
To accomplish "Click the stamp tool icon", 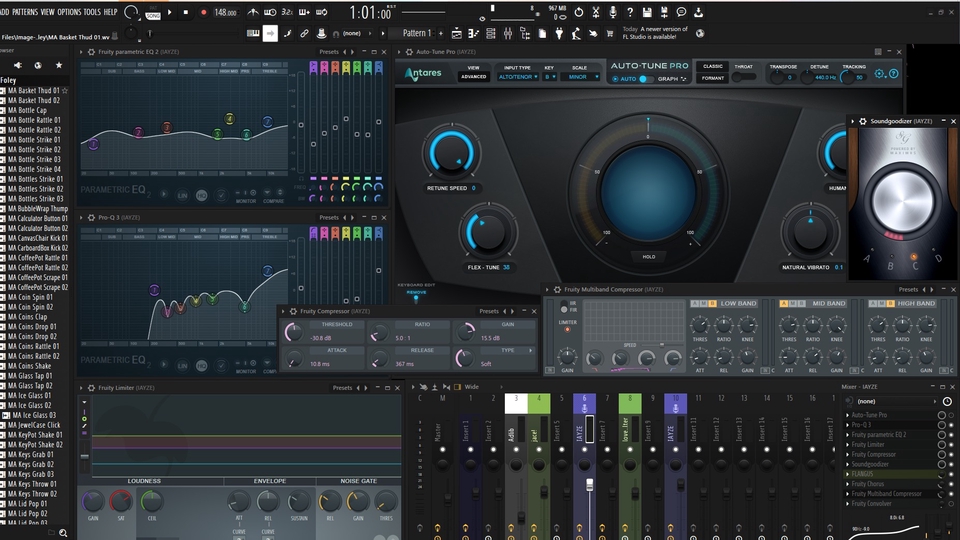I will click(x=321, y=34).
